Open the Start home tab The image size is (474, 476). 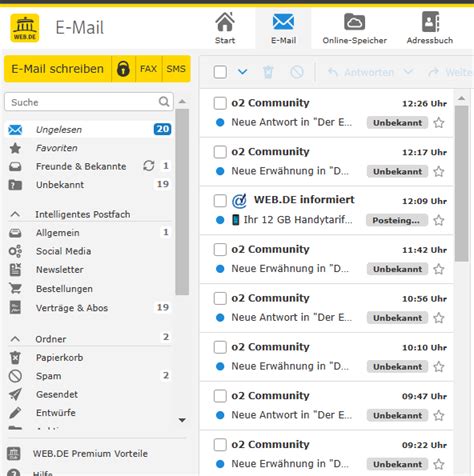click(x=225, y=28)
